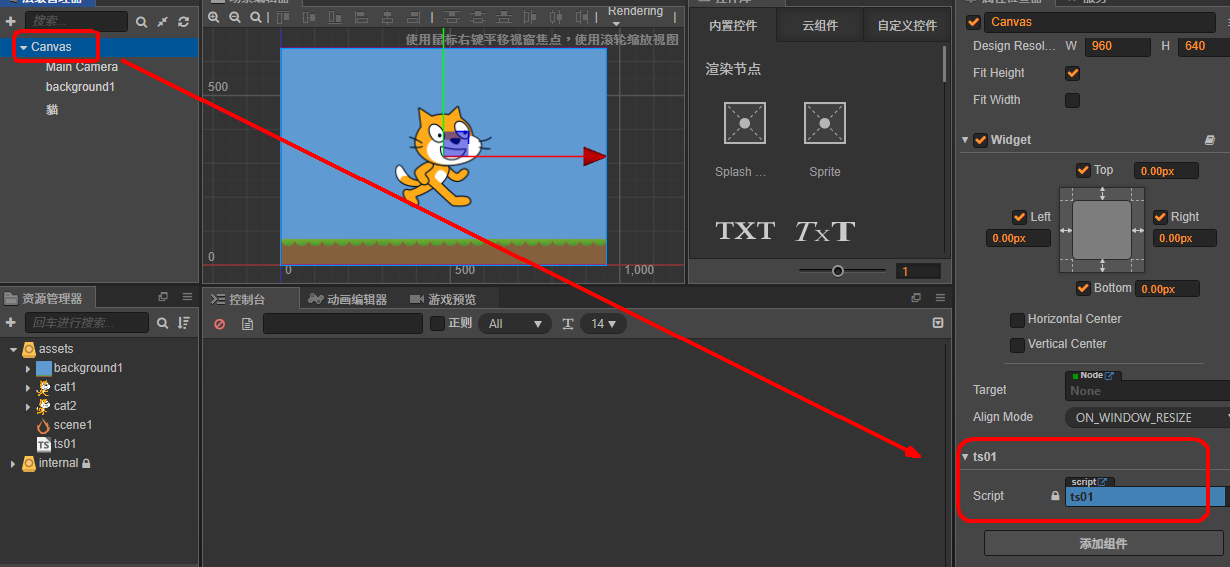The height and width of the screenshot is (567, 1230).
Task: Uncheck the Widget Bottom alignment checkbox
Action: point(1083,288)
